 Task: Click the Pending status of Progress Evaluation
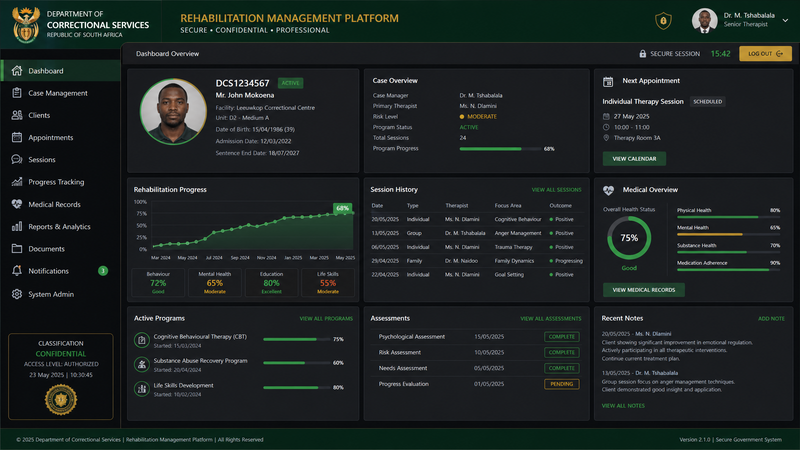point(561,384)
